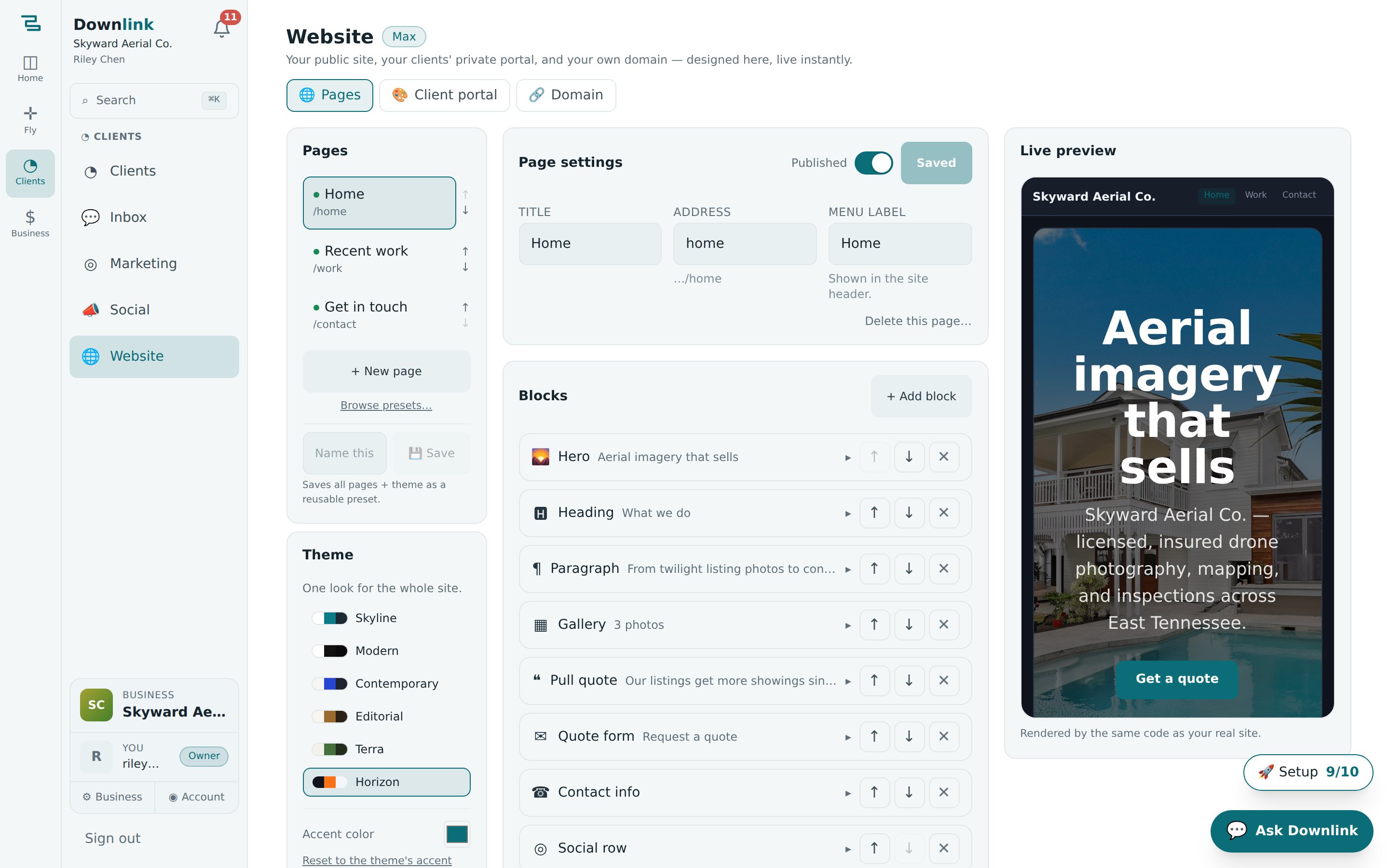Select the Skyline theme
1389x868 pixels.
coord(386,618)
